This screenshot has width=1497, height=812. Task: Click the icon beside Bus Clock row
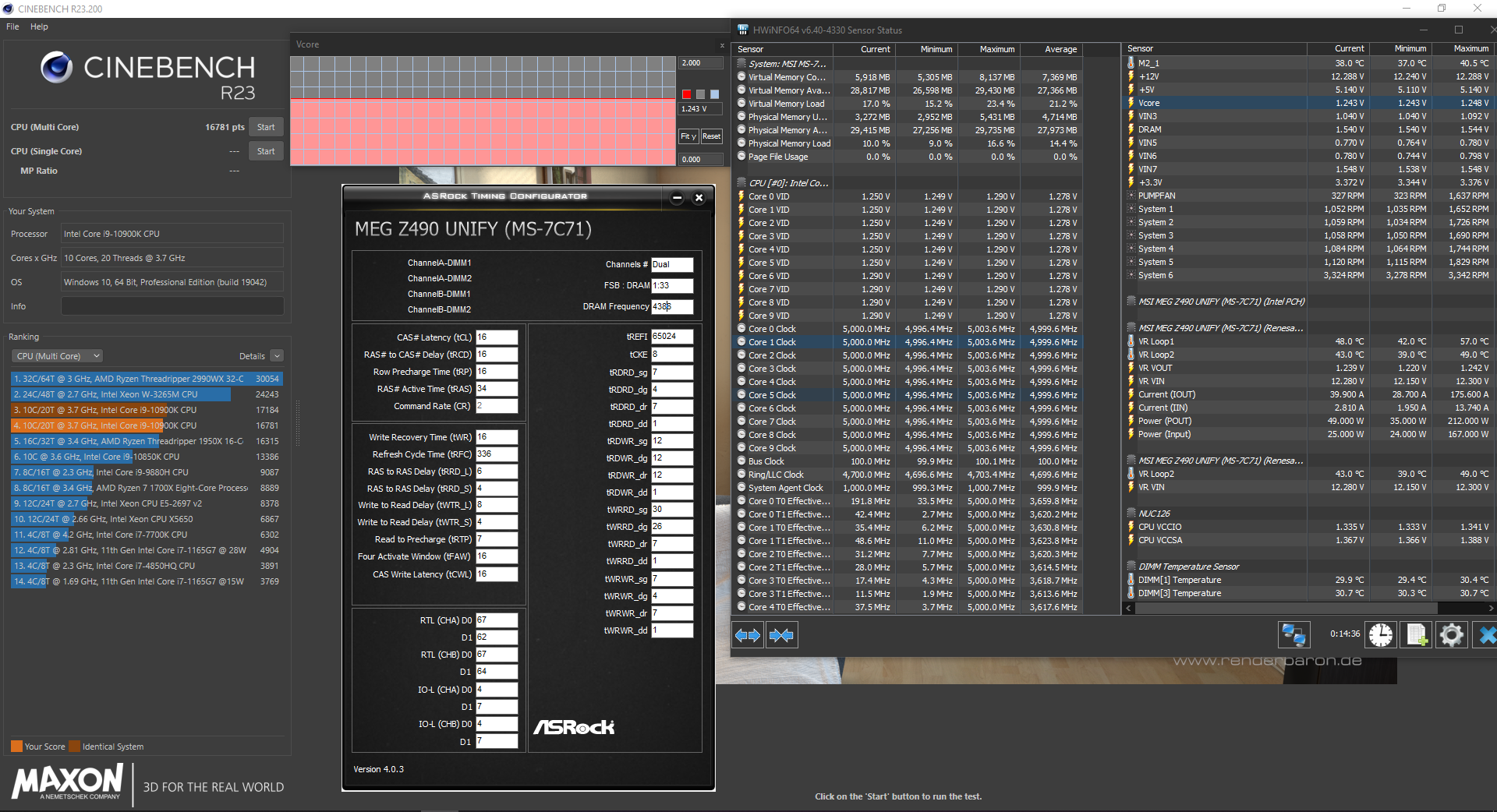pos(741,461)
